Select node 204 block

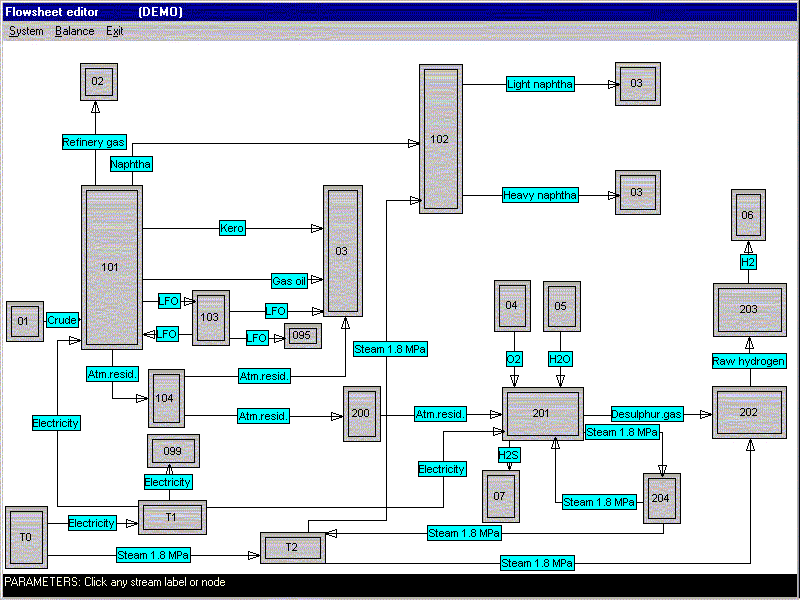pos(661,497)
